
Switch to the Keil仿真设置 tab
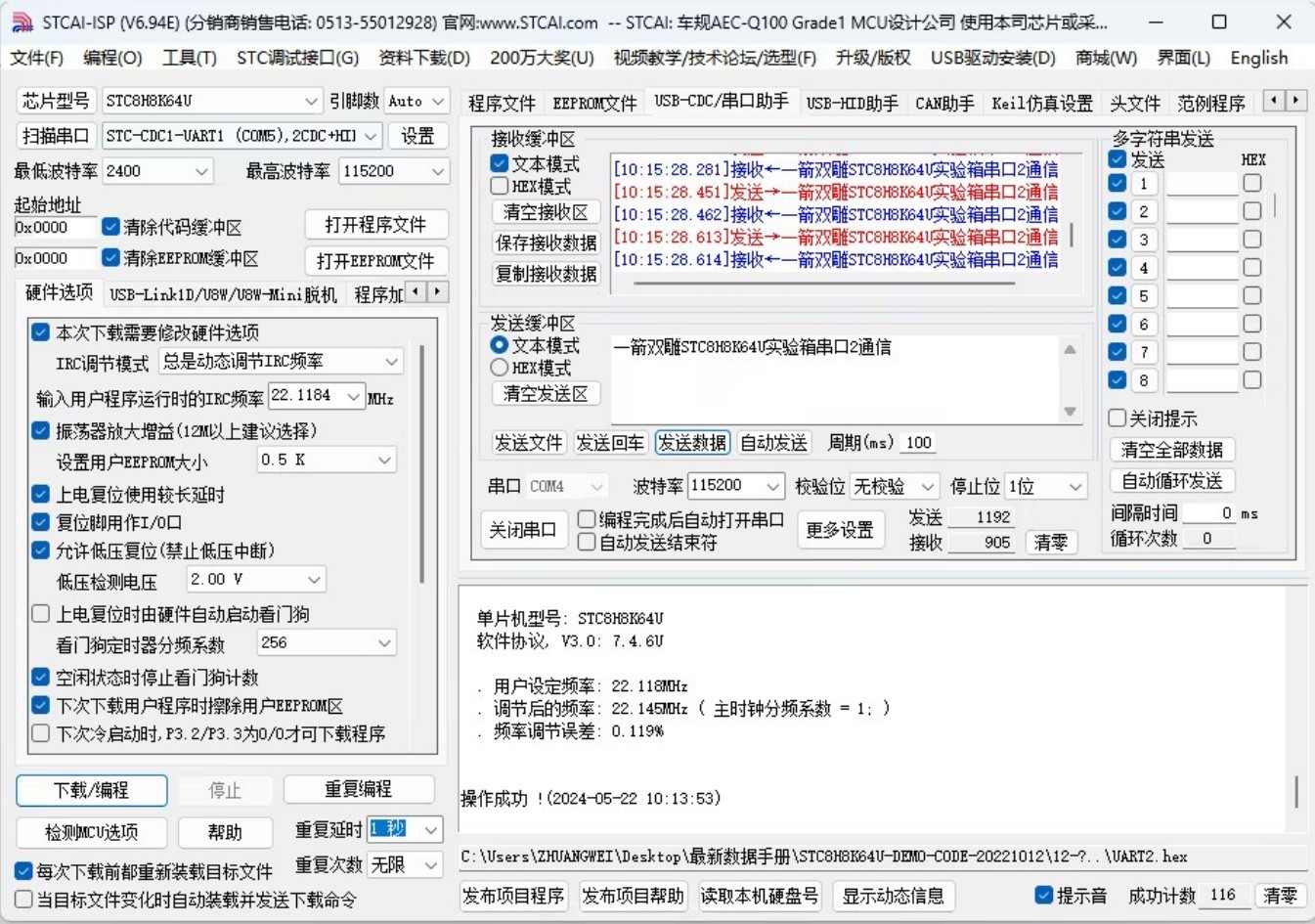[x=1042, y=104]
